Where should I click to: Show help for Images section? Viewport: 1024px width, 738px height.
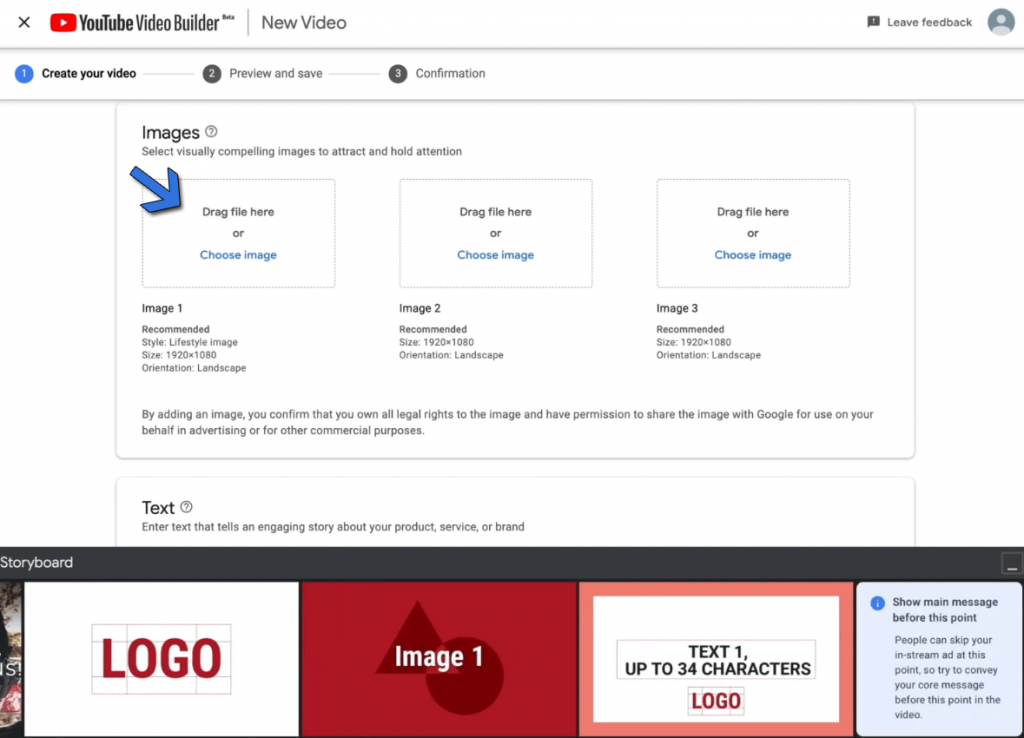(211, 131)
